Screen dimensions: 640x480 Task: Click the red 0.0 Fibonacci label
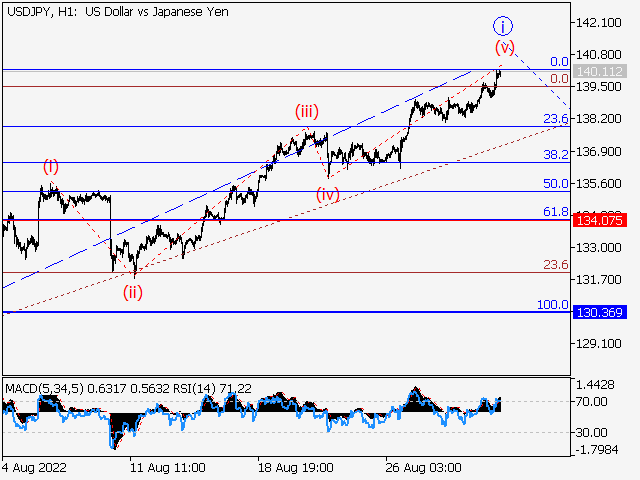pos(559,78)
